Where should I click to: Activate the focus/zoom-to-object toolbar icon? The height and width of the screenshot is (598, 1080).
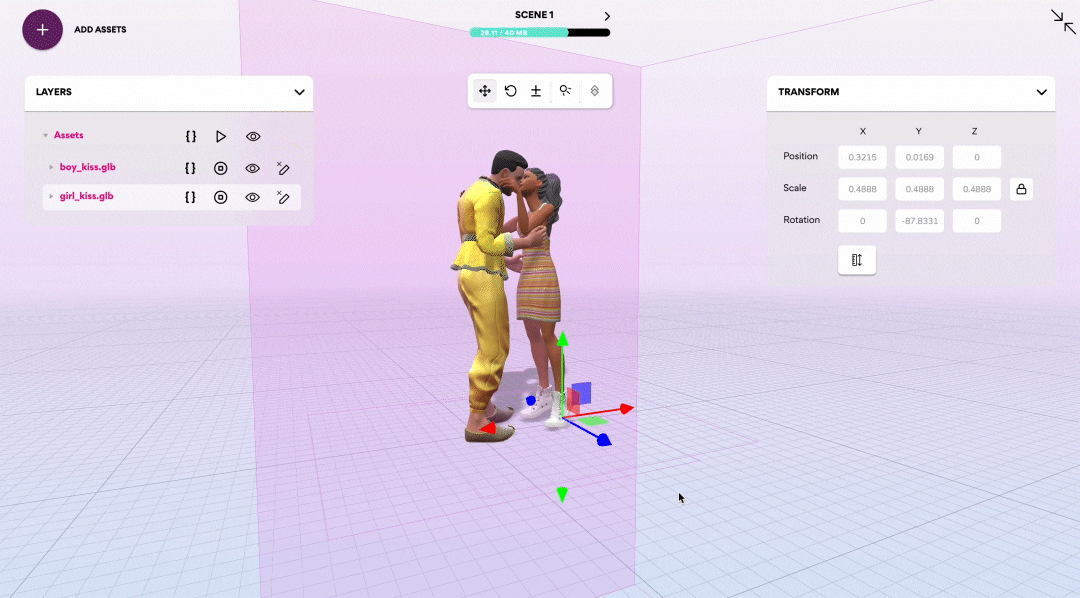tap(565, 90)
